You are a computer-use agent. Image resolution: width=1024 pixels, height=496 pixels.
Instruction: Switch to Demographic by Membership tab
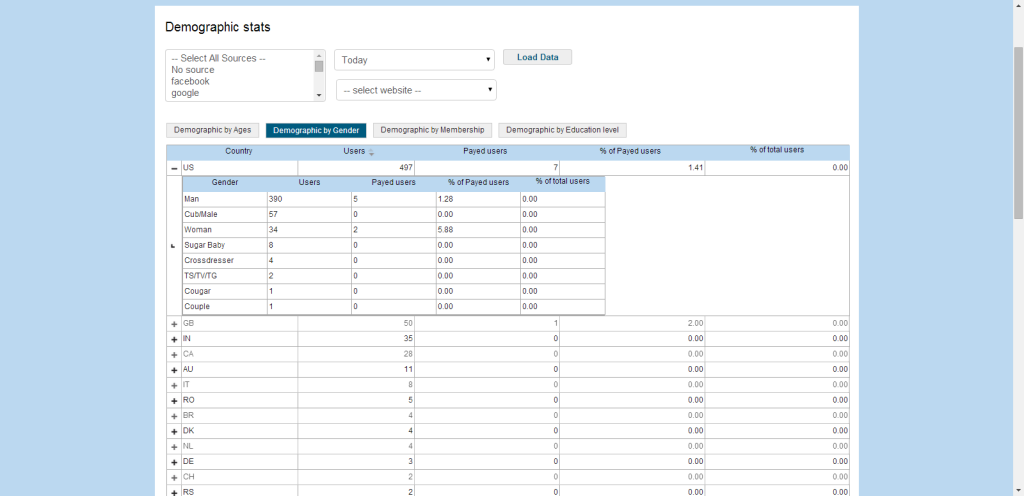433,130
